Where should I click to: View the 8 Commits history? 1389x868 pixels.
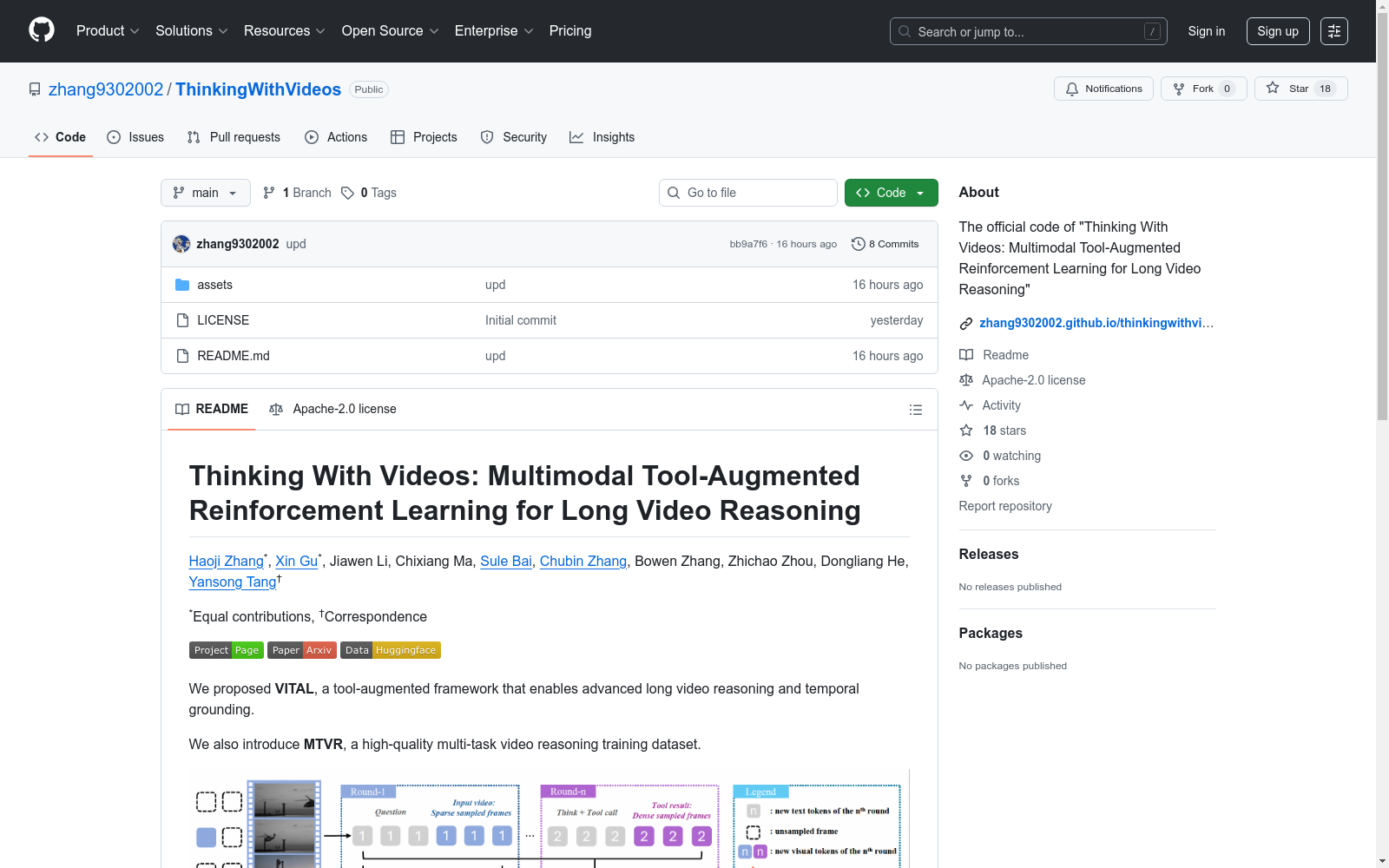tap(885, 244)
